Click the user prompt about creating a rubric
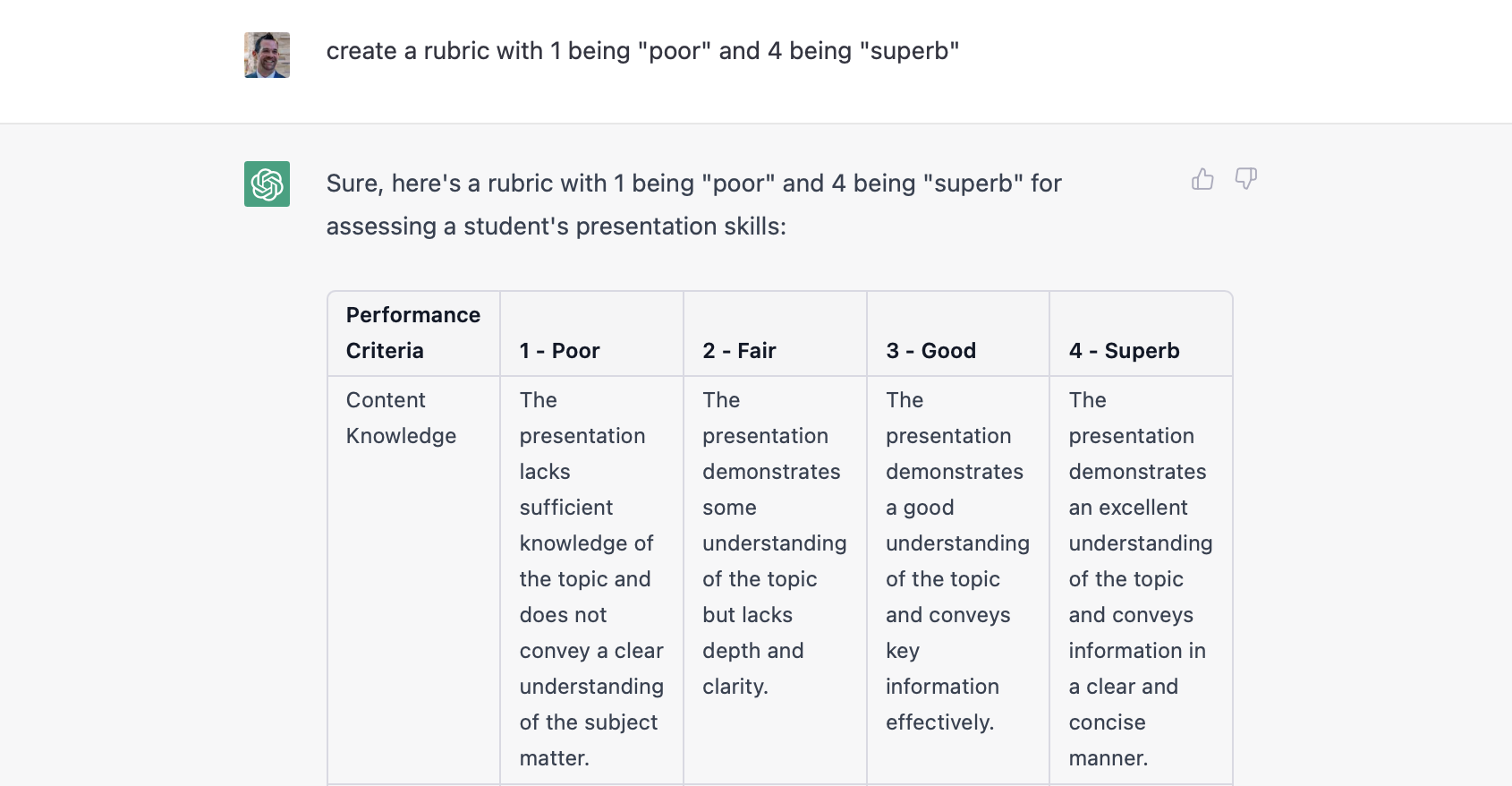 tap(642, 51)
